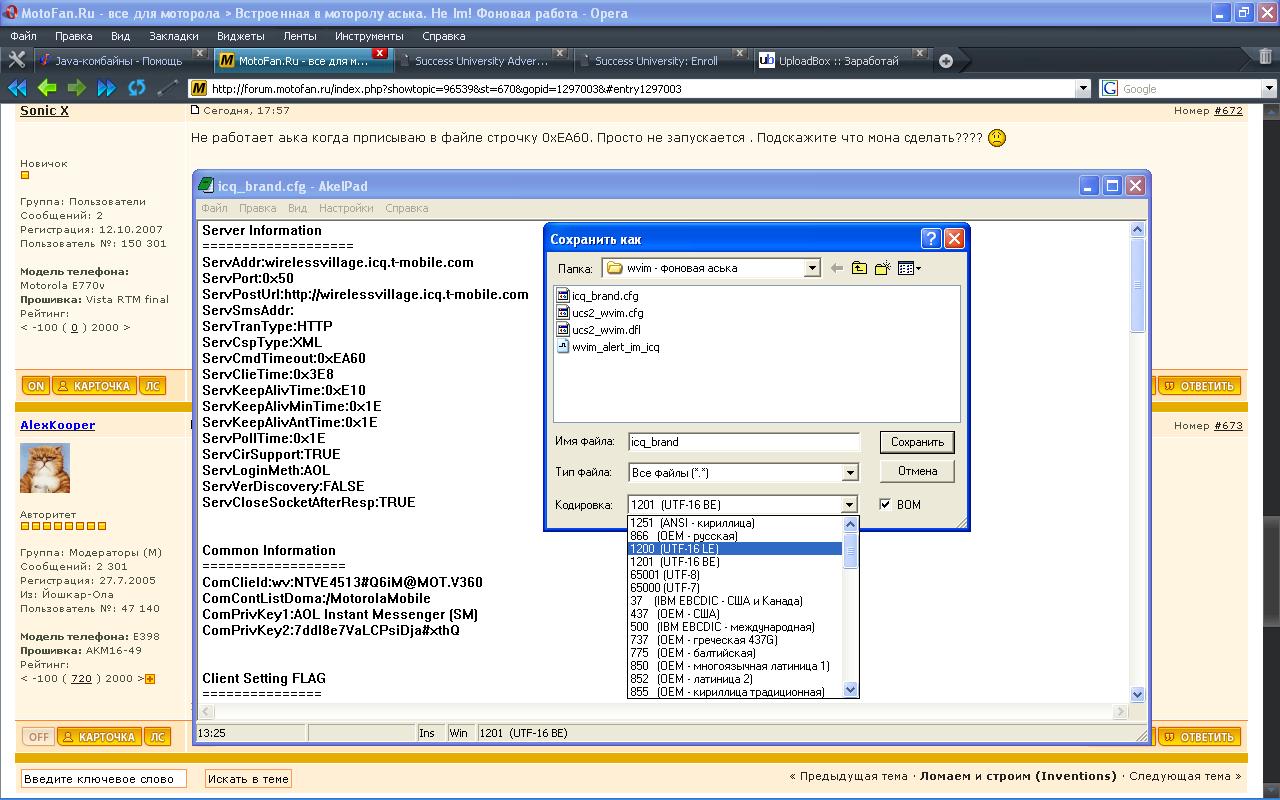Open the Google search engine dropdown
The width and height of the screenshot is (1280, 800).
click(x=1269, y=88)
